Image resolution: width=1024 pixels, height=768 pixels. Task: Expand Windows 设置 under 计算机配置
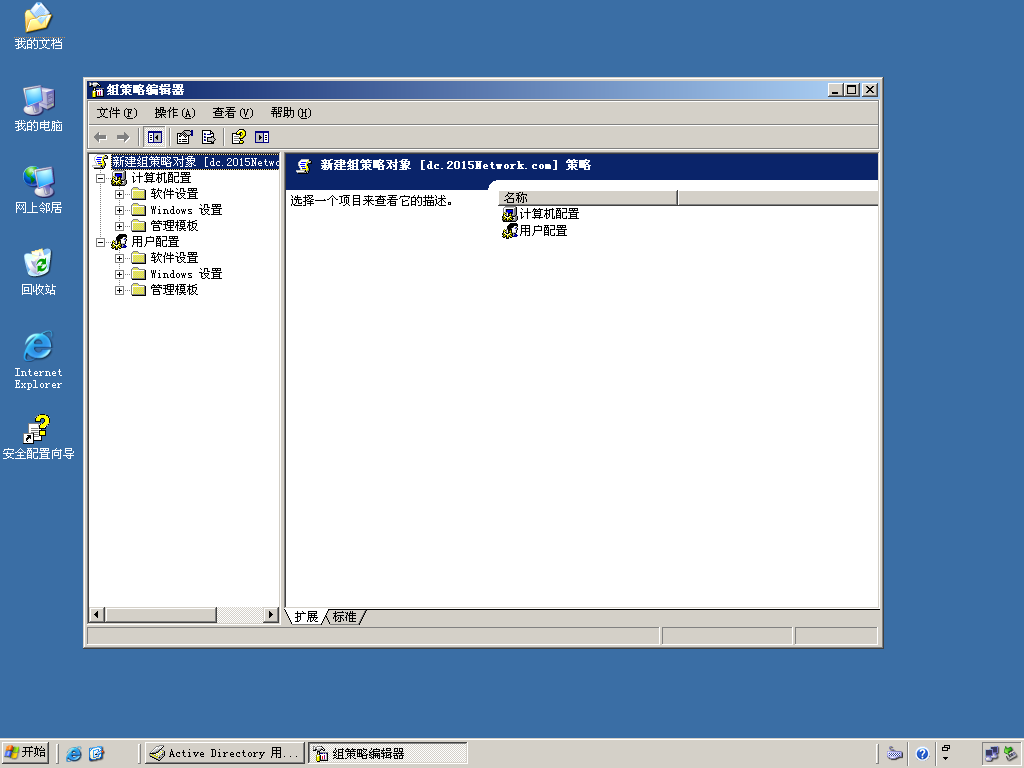[120, 210]
